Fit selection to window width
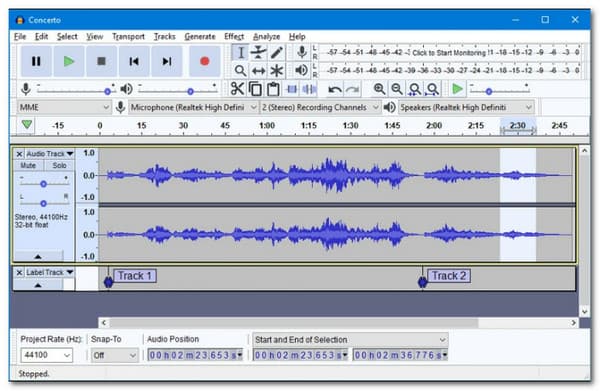The width and height of the screenshot is (600, 391). [x=415, y=89]
